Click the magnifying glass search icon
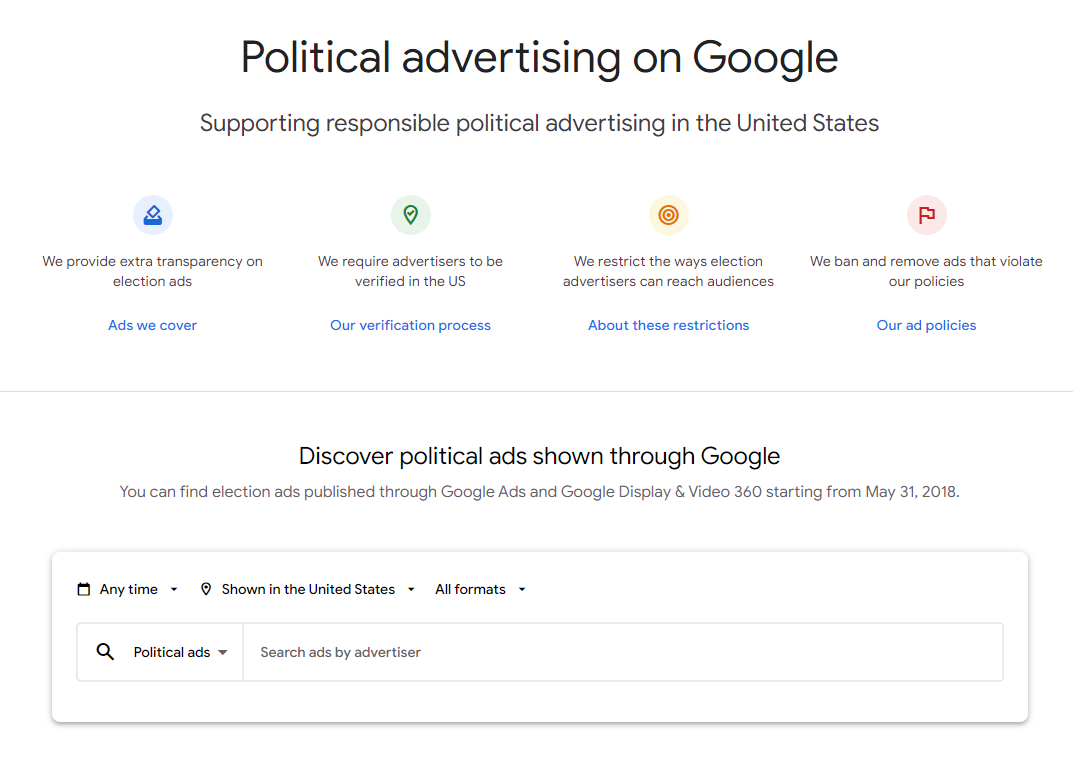The width and height of the screenshot is (1073, 757). click(x=105, y=652)
